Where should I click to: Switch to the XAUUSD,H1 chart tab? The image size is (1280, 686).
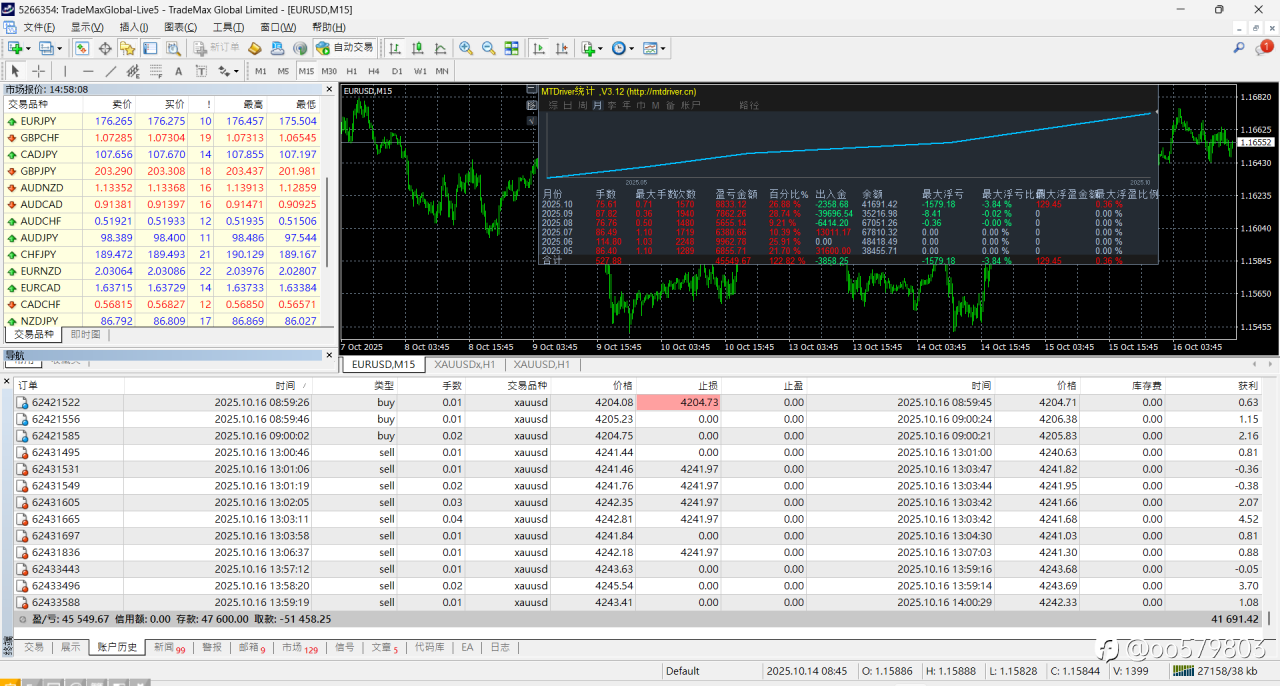pos(543,365)
